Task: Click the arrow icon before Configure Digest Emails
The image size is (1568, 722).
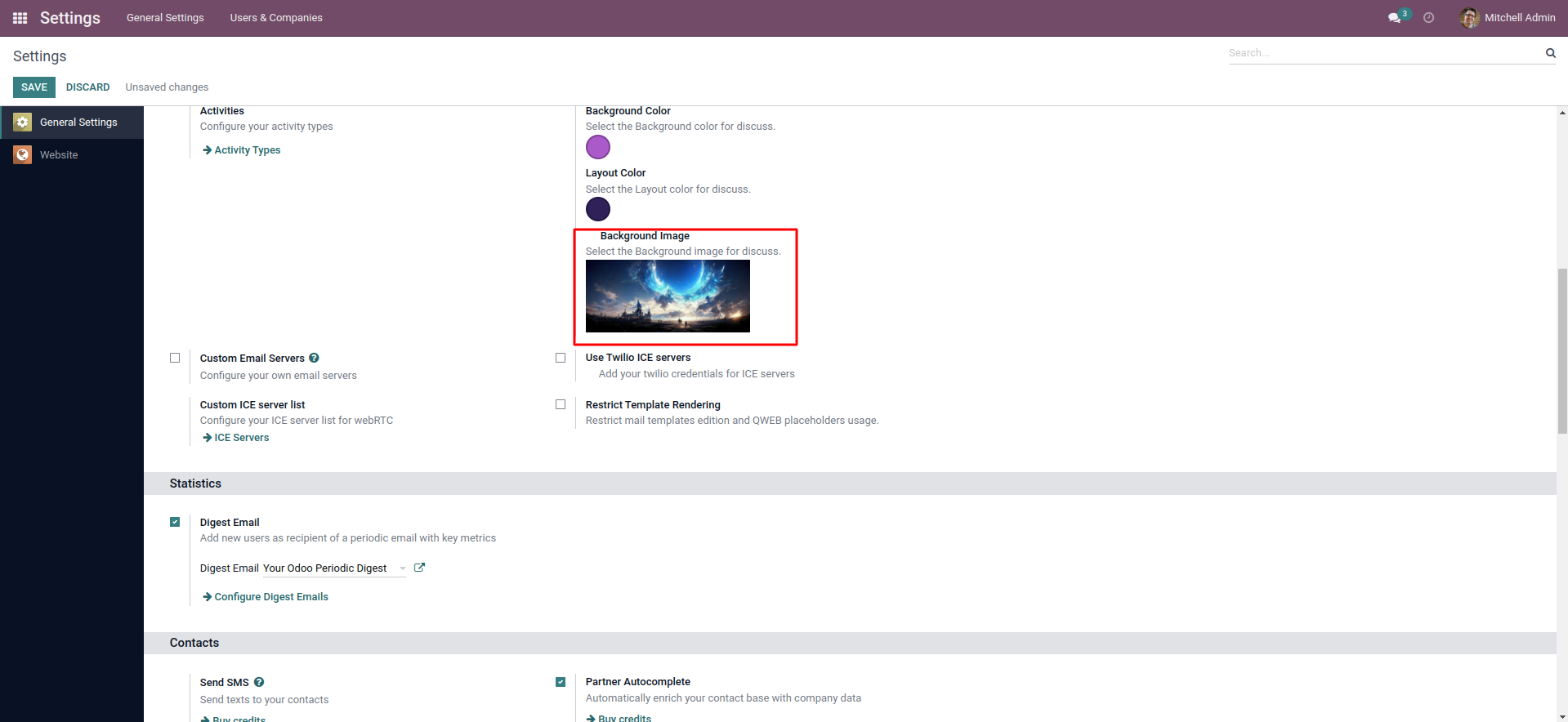Action: [x=207, y=597]
